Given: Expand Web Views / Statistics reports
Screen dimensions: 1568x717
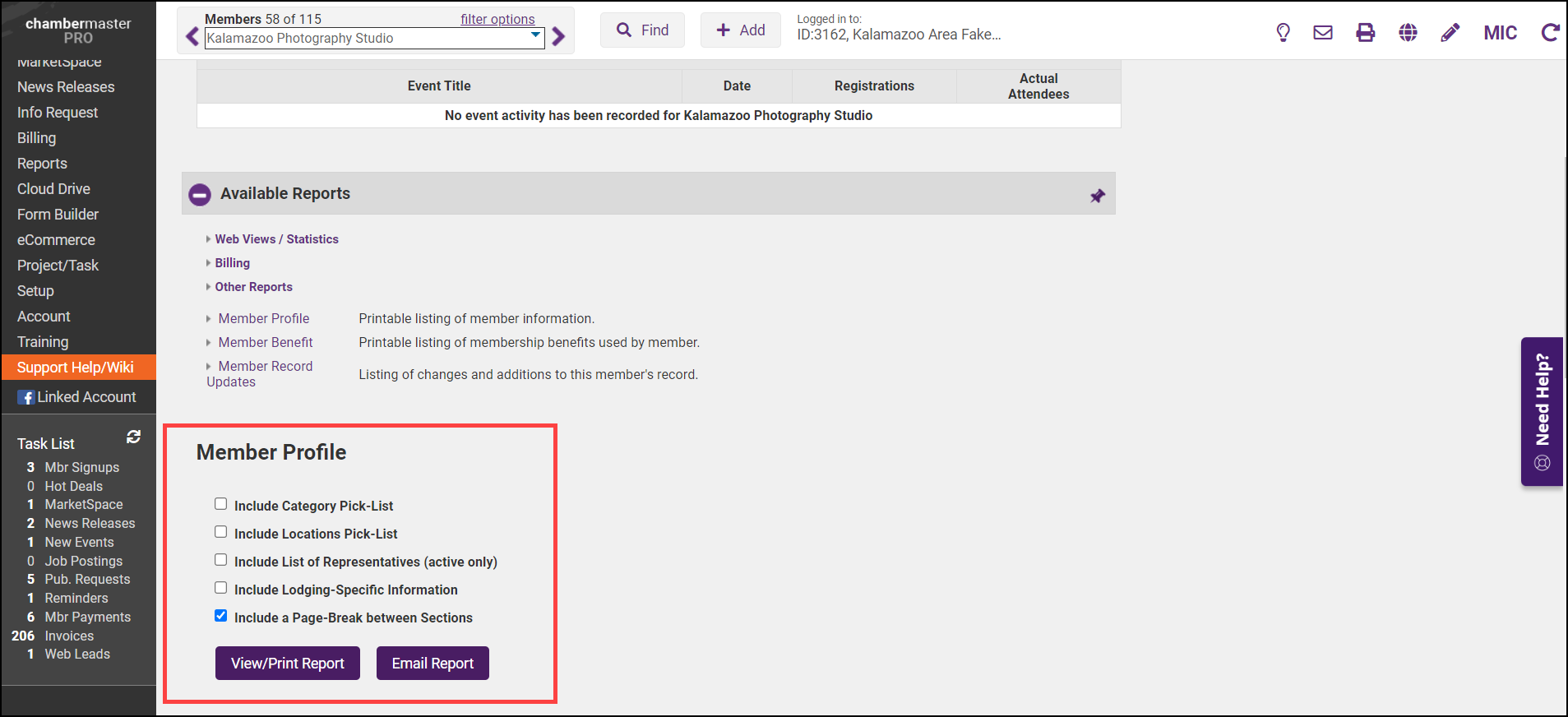Looking at the screenshot, I should pos(276,239).
